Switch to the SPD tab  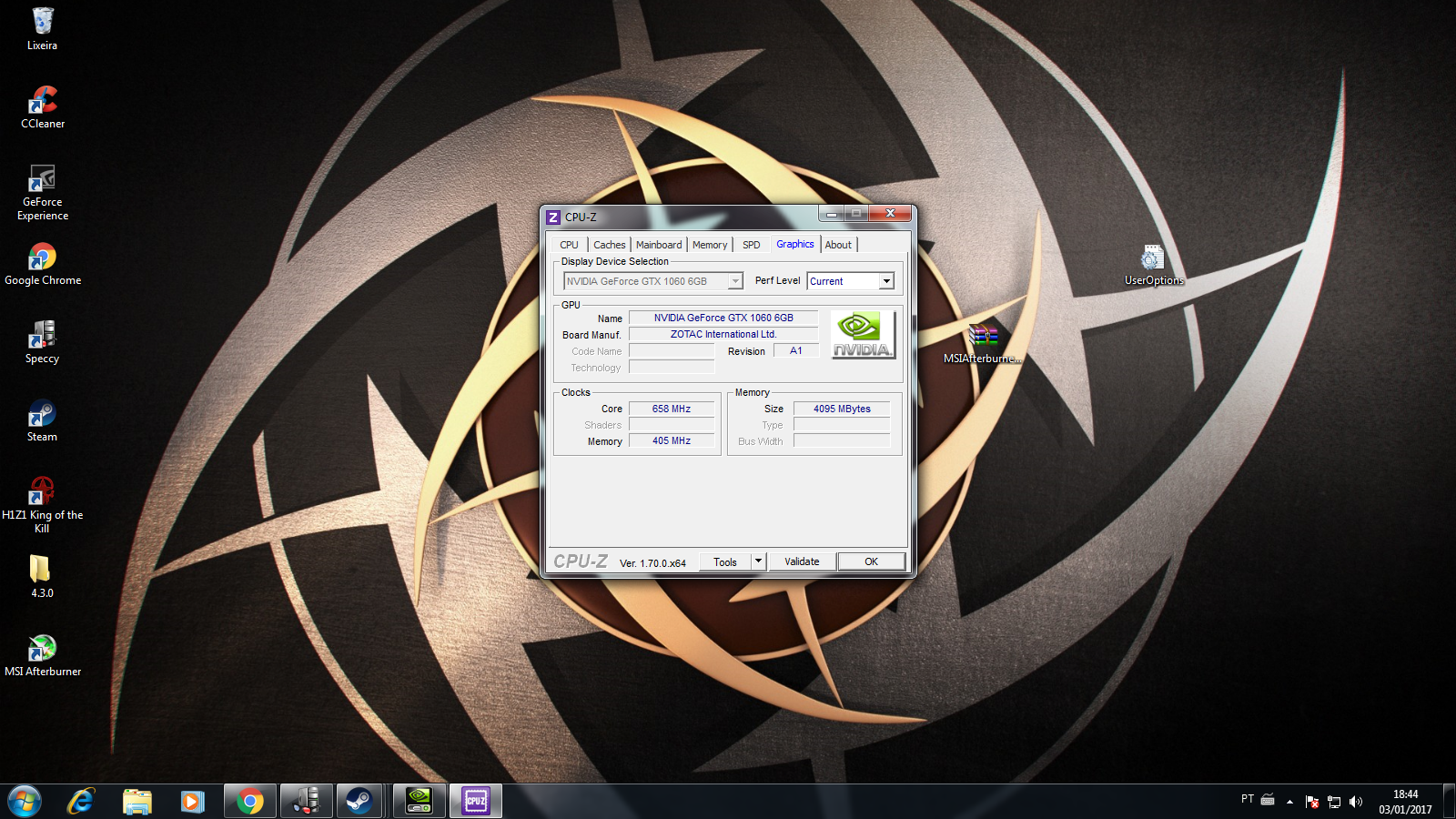[752, 245]
